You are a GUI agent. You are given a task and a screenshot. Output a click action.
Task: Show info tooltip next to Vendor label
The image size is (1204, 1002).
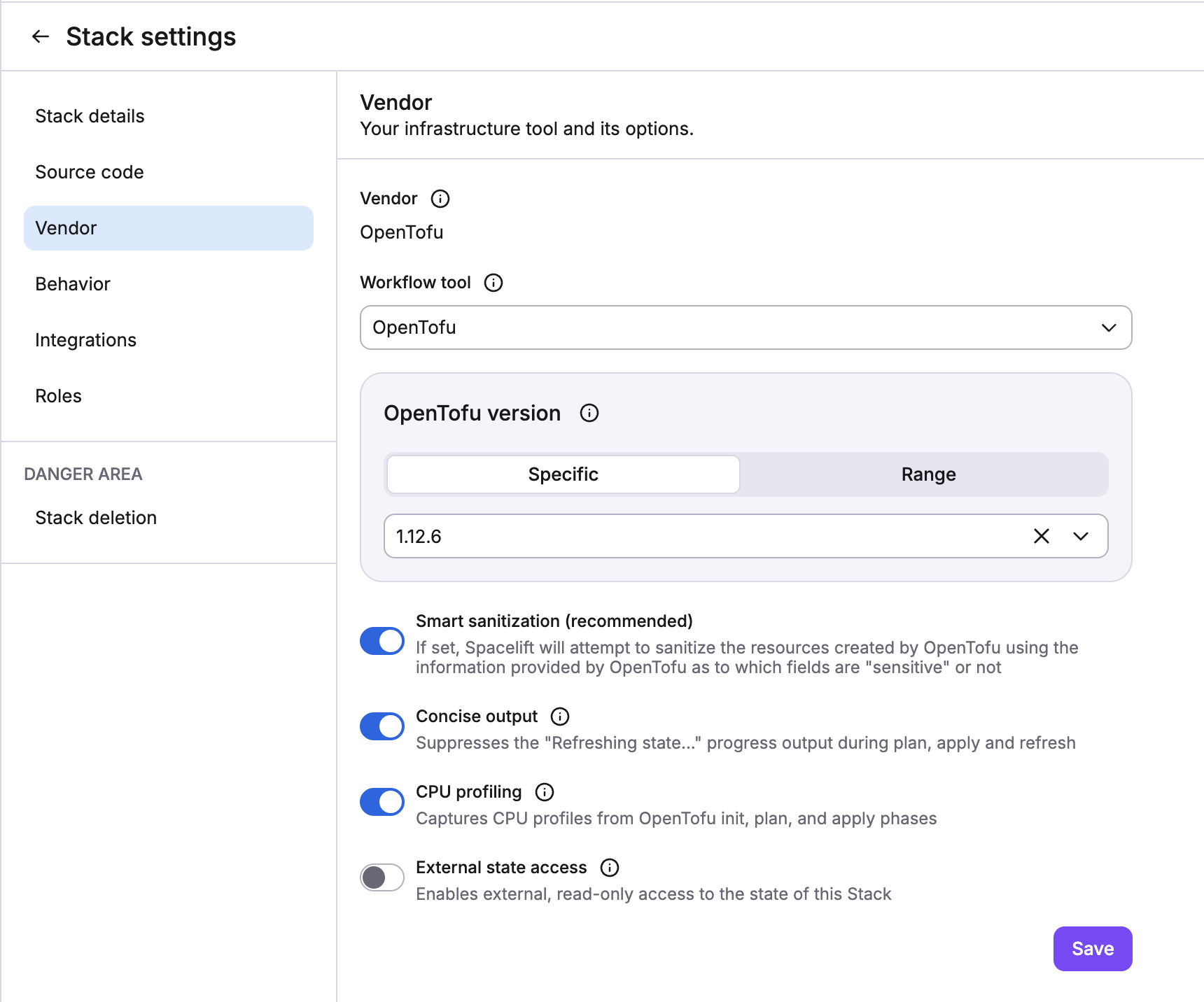tap(440, 199)
